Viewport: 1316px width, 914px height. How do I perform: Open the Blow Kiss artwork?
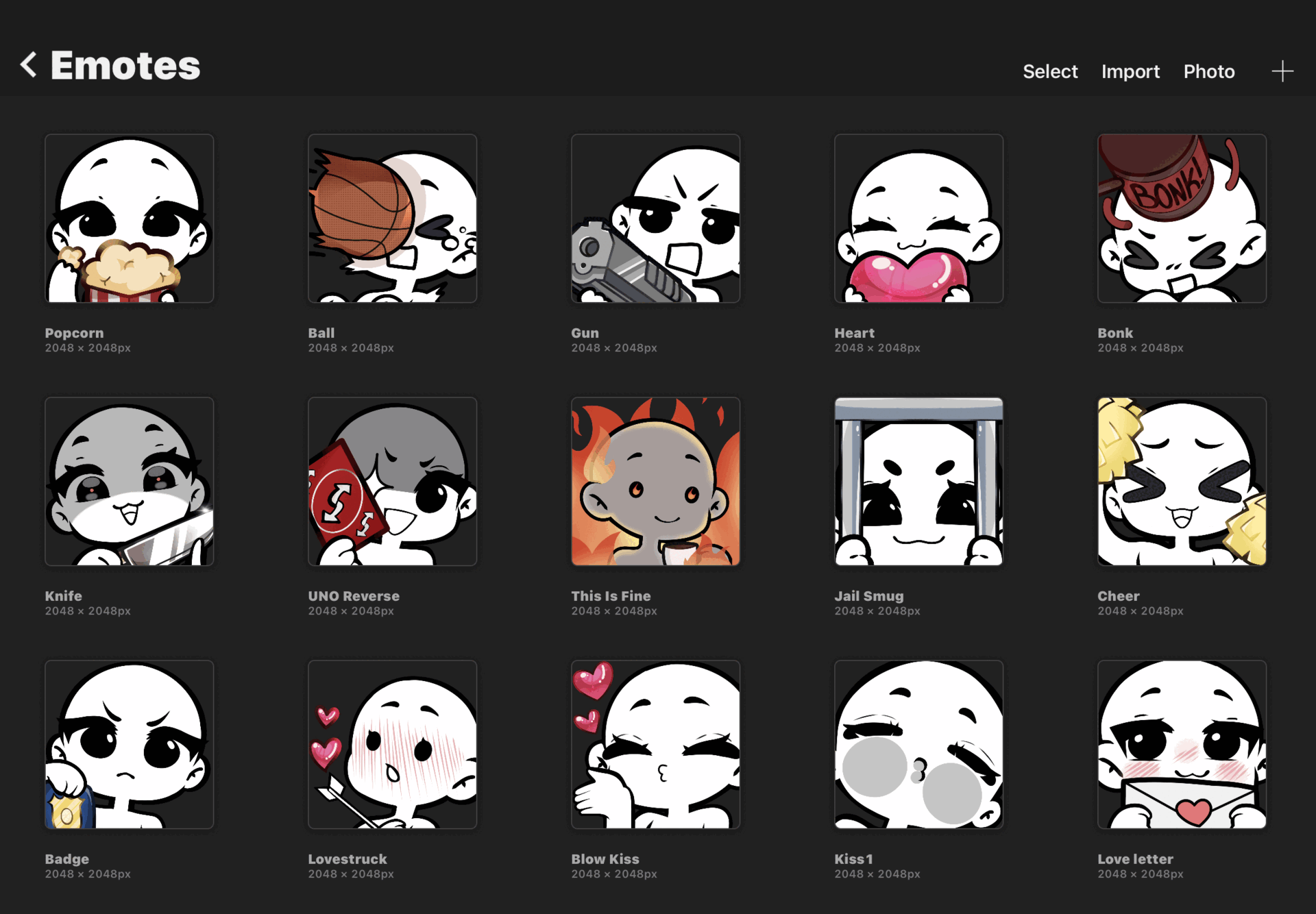click(656, 745)
